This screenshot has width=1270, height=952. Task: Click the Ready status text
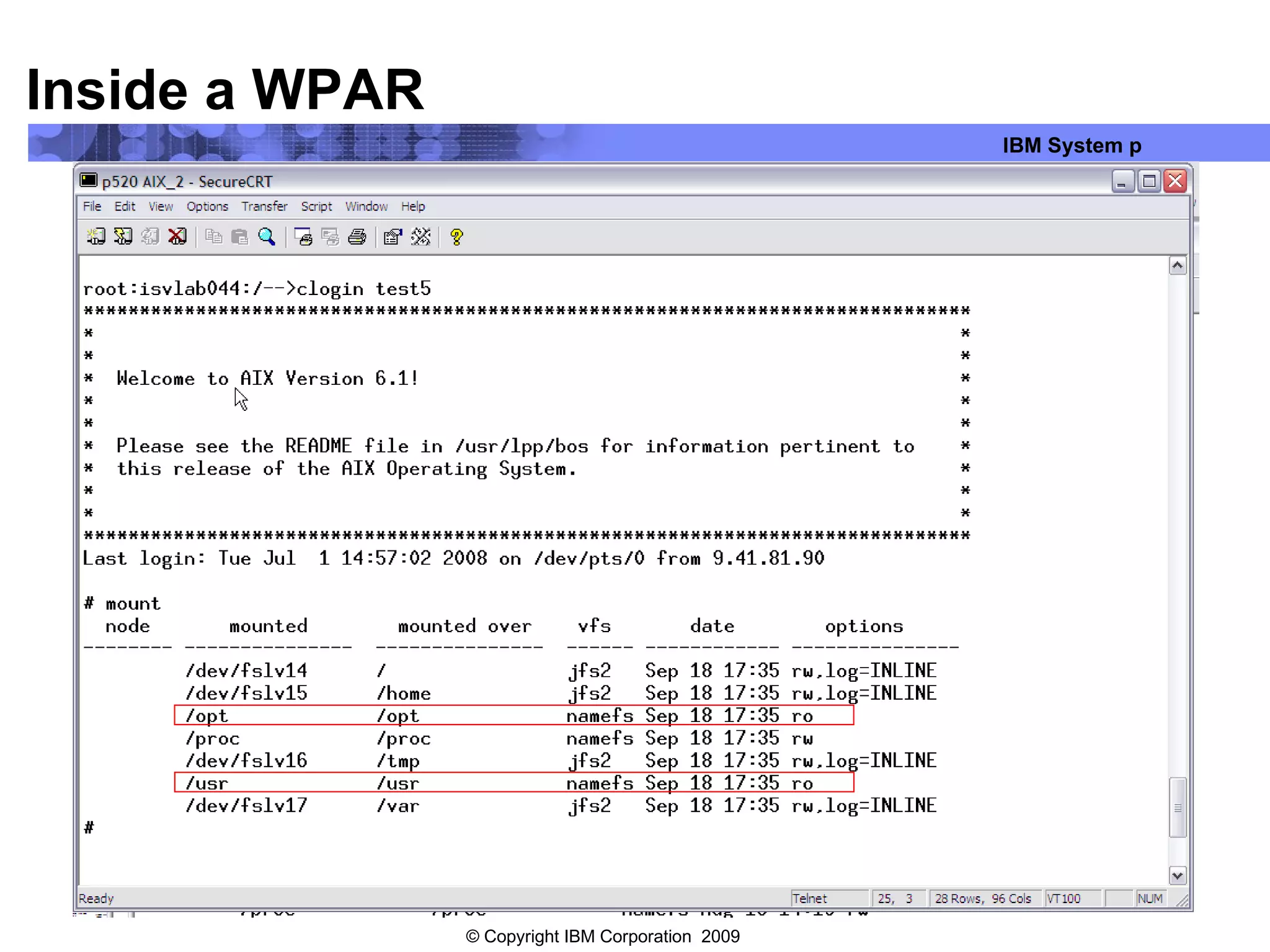96,899
